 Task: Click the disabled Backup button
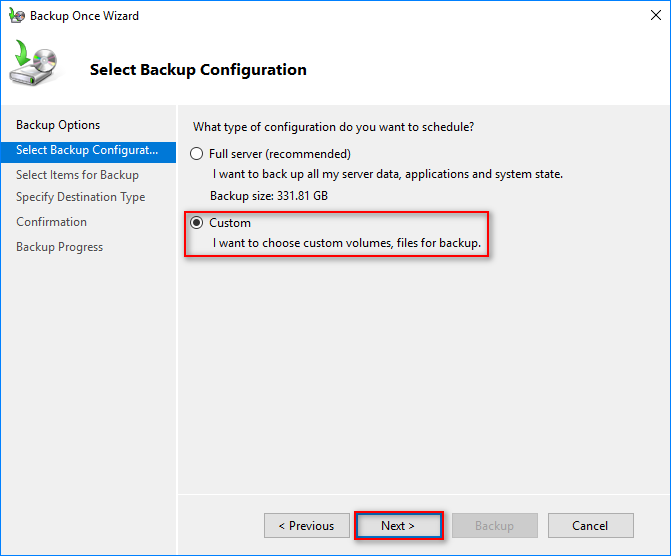495,526
